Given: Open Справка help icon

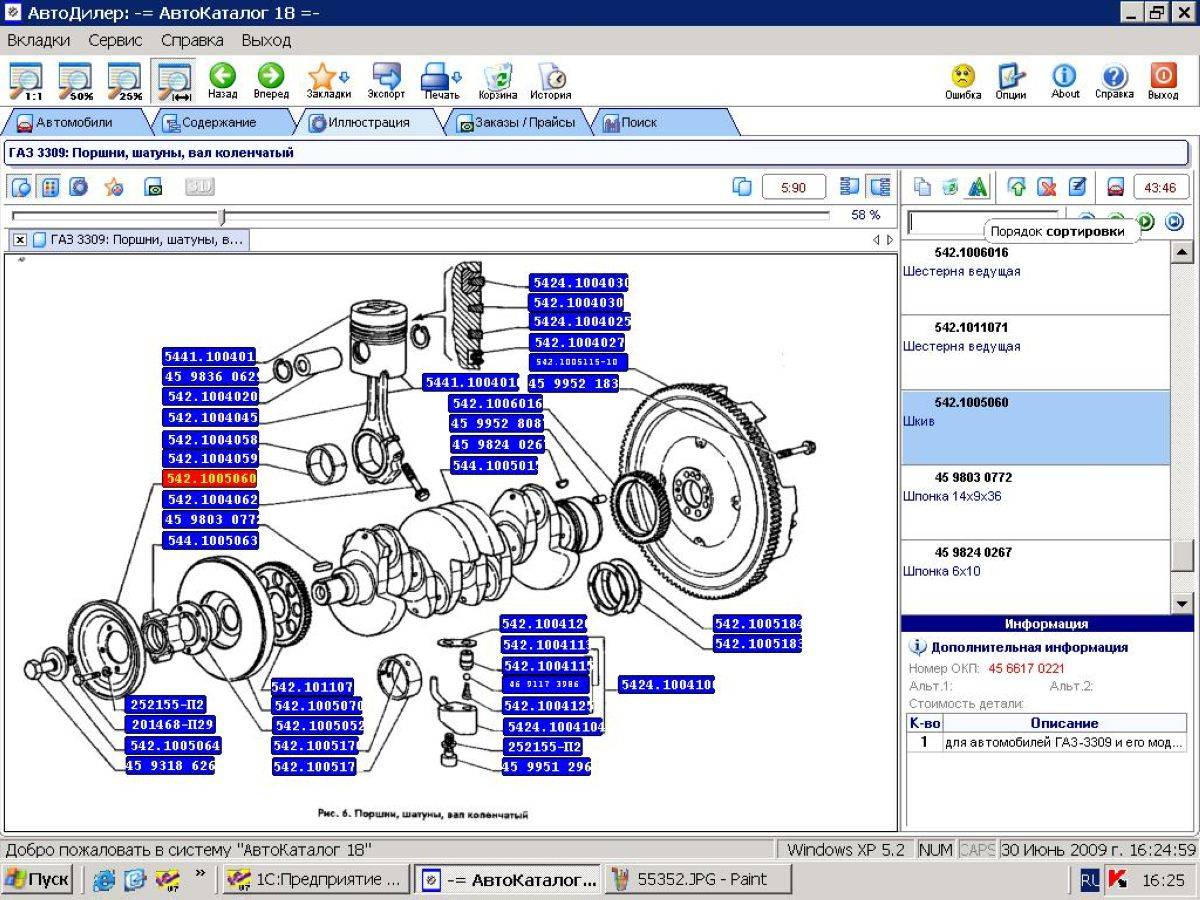Looking at the screenshot, I should (1114, 81).
